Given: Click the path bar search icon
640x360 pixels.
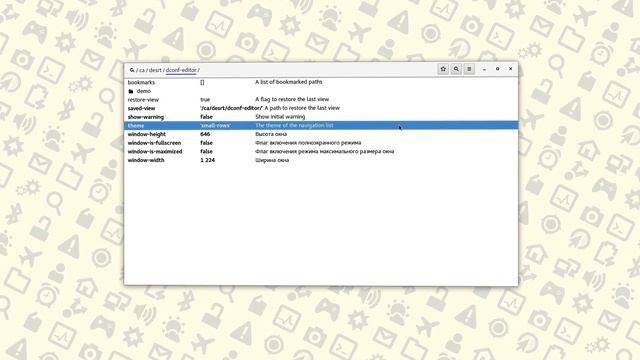Looking at the screenshot, I should [x=132, y=70].
